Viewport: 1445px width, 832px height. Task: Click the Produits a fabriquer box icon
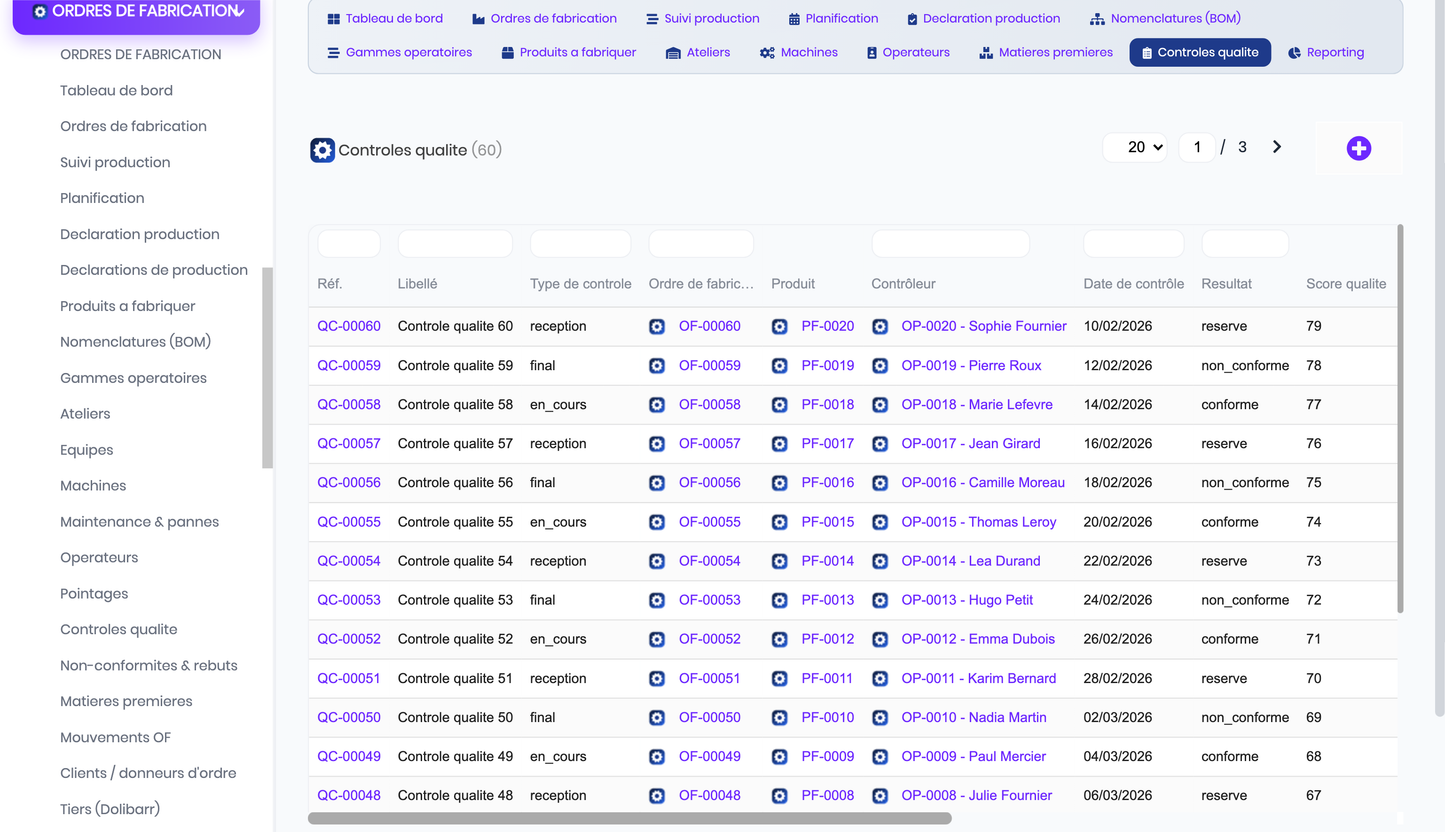tap(508, 53)
